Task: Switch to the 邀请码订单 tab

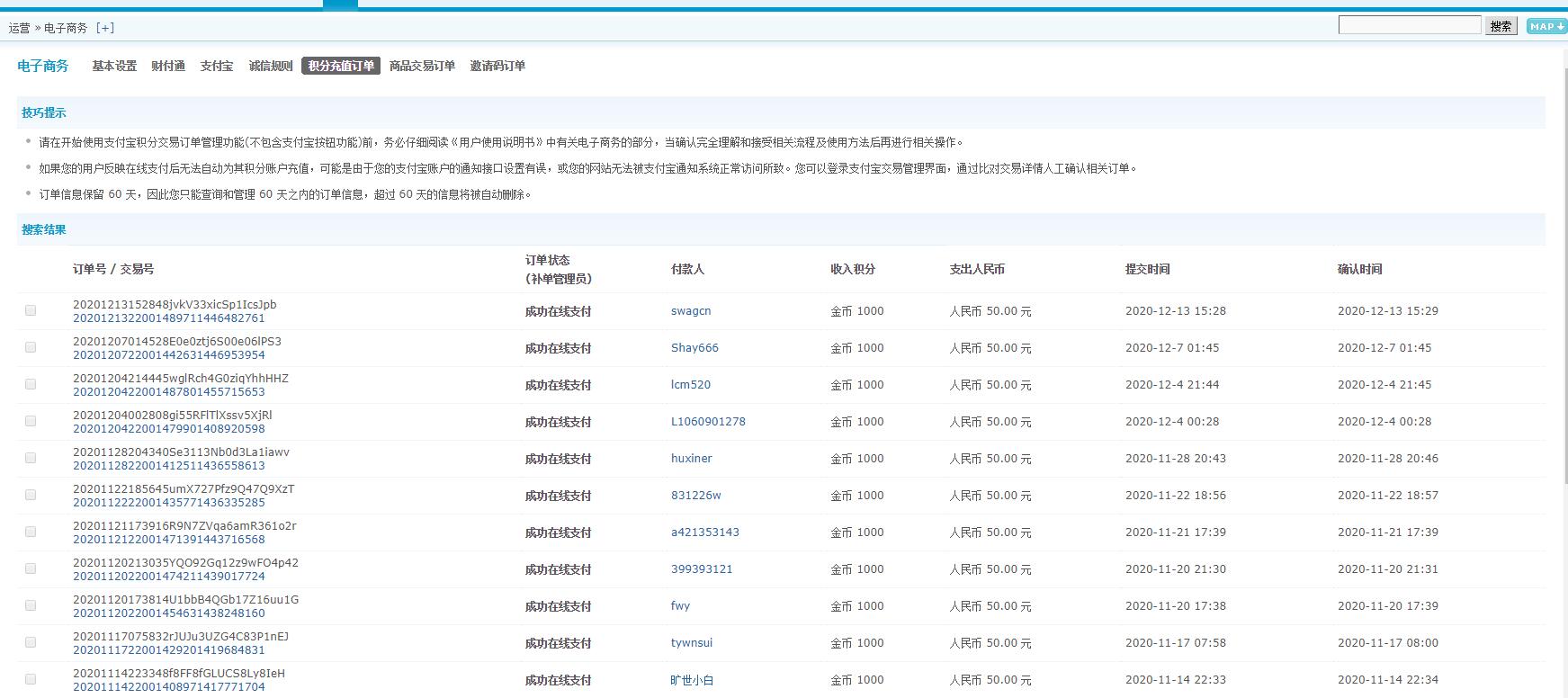Action: tap(497, 66)
